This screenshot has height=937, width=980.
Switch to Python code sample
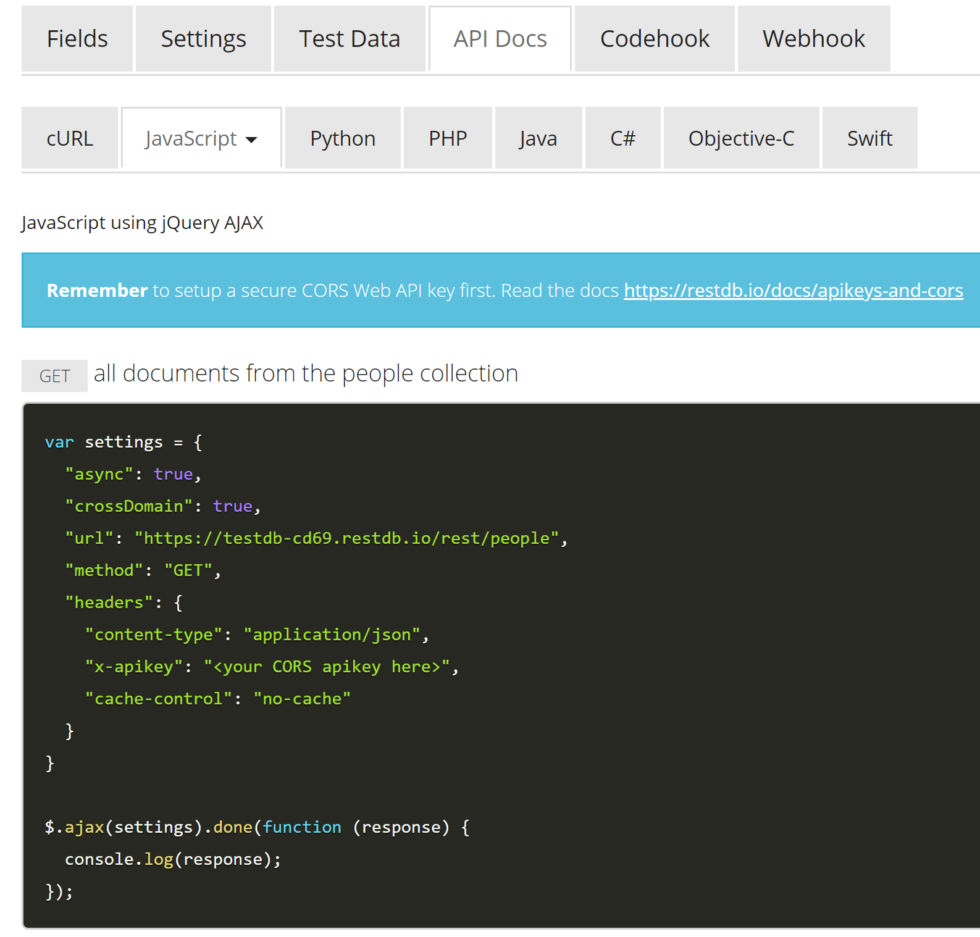[342, 138]
